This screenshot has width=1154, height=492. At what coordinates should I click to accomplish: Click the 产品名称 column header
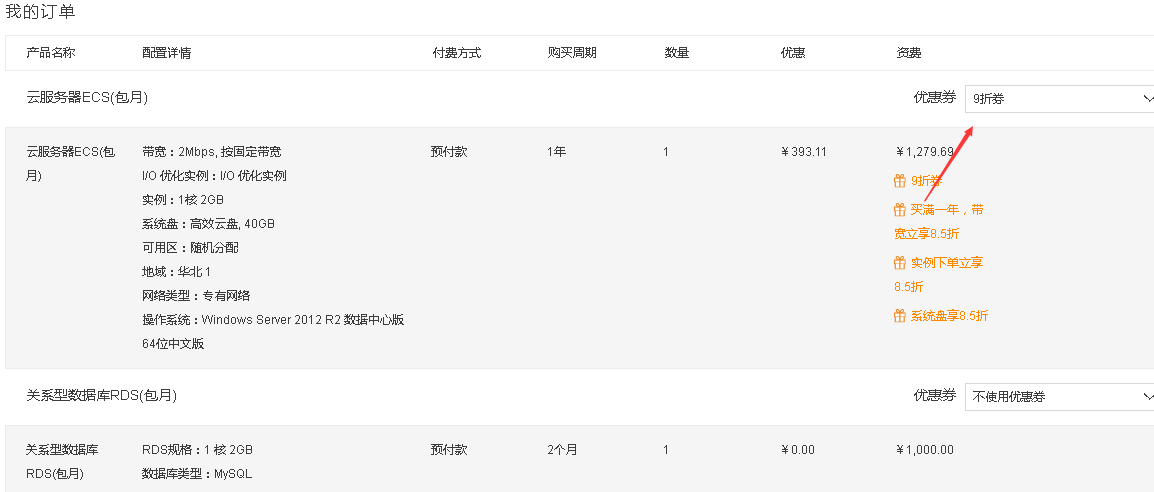point(51,53)
